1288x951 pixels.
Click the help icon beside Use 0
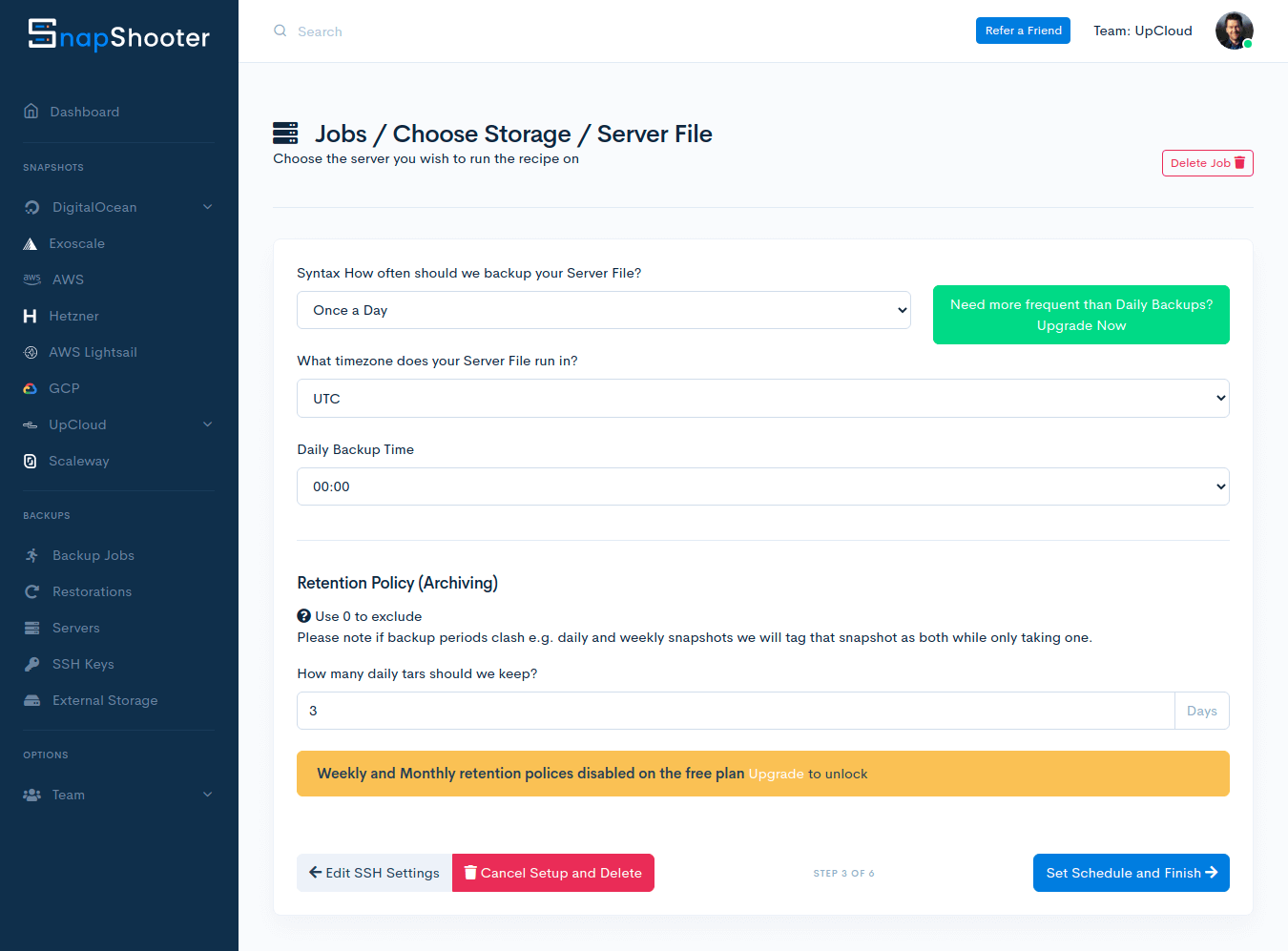tap(304, 616)
